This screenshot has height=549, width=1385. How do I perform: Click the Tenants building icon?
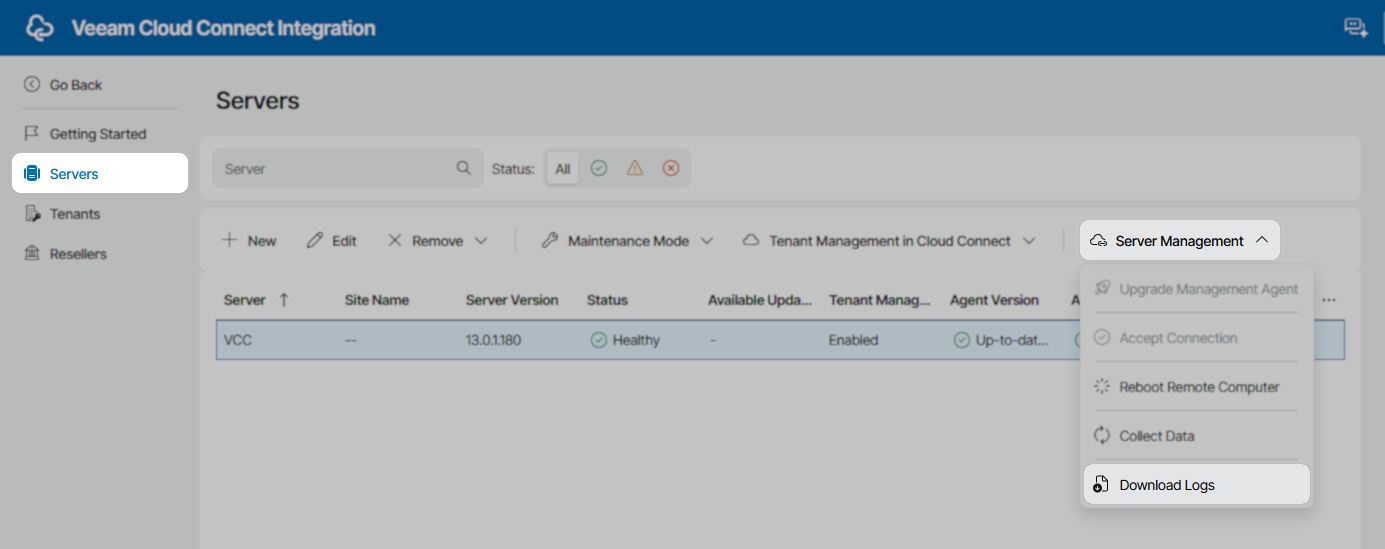pyautogui.click(x=31, y=213)
